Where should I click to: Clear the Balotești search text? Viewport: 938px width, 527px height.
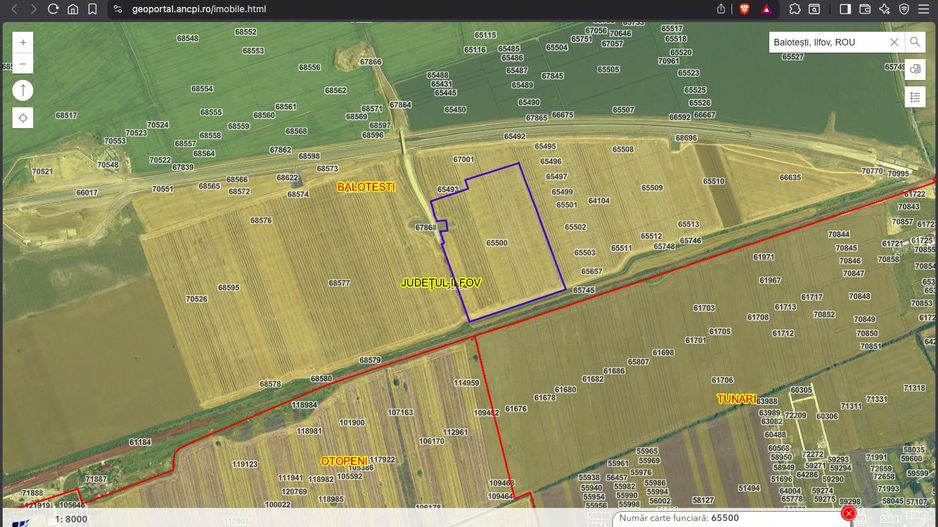[x=894, y=42]
